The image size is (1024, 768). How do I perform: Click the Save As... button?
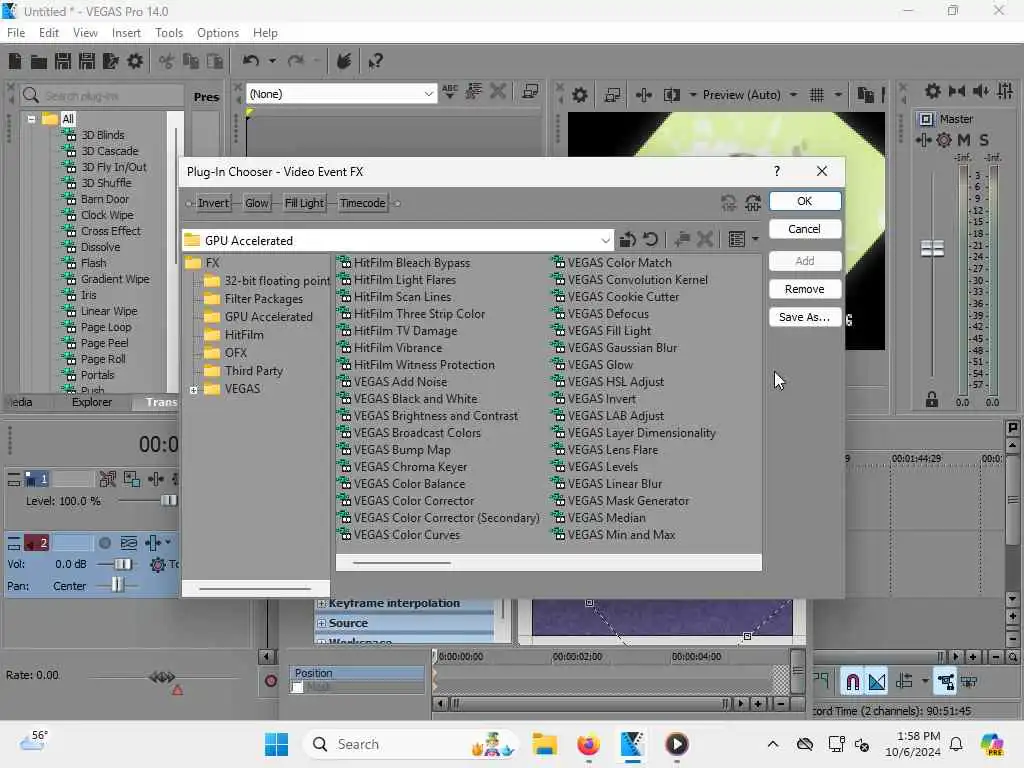click(805, 317)
